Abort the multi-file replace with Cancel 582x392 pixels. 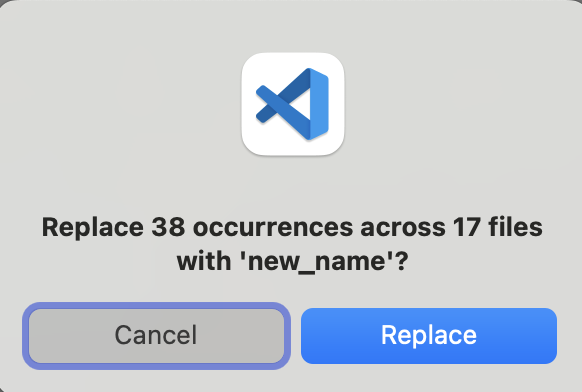tap(156, 336)
